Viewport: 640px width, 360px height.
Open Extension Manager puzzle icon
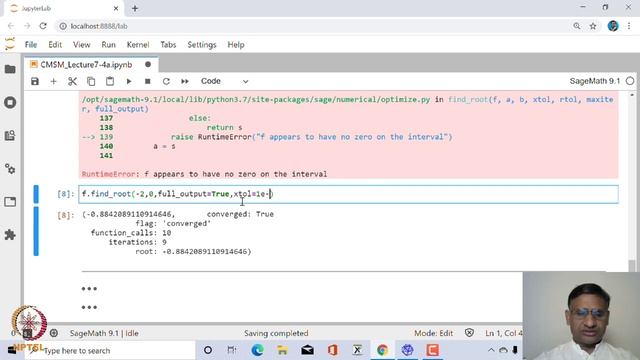10,235
